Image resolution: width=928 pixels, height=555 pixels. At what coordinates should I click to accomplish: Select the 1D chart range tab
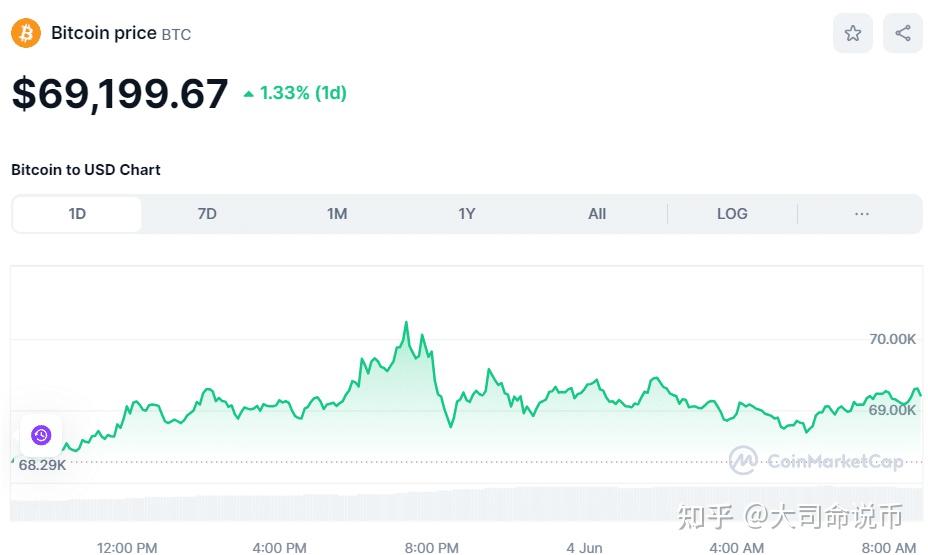[x=77, y=214]
